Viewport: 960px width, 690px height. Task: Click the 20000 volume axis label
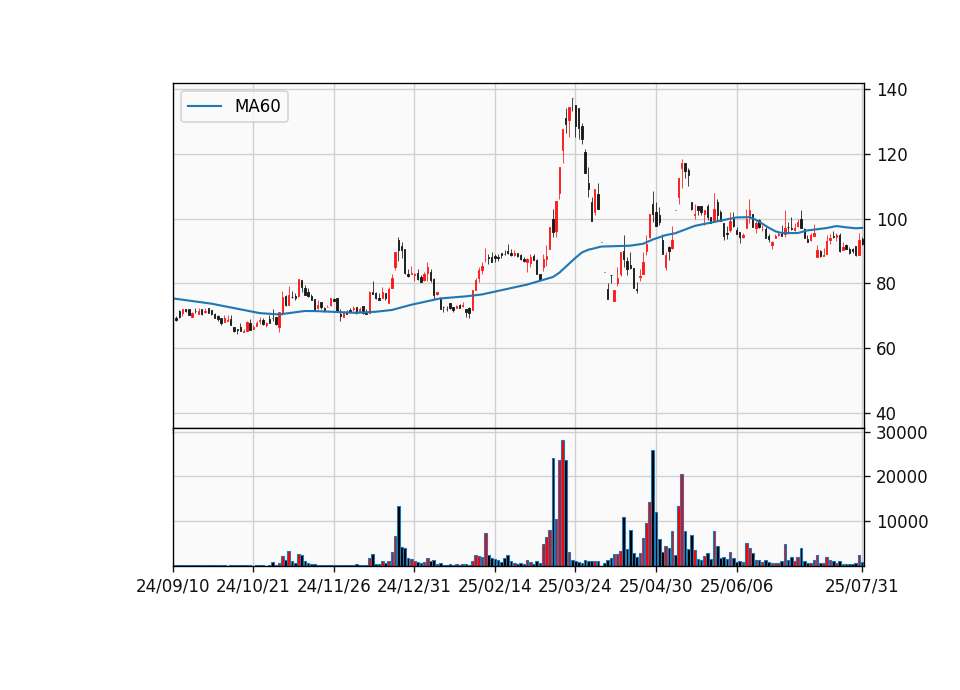tap(902, 477)
